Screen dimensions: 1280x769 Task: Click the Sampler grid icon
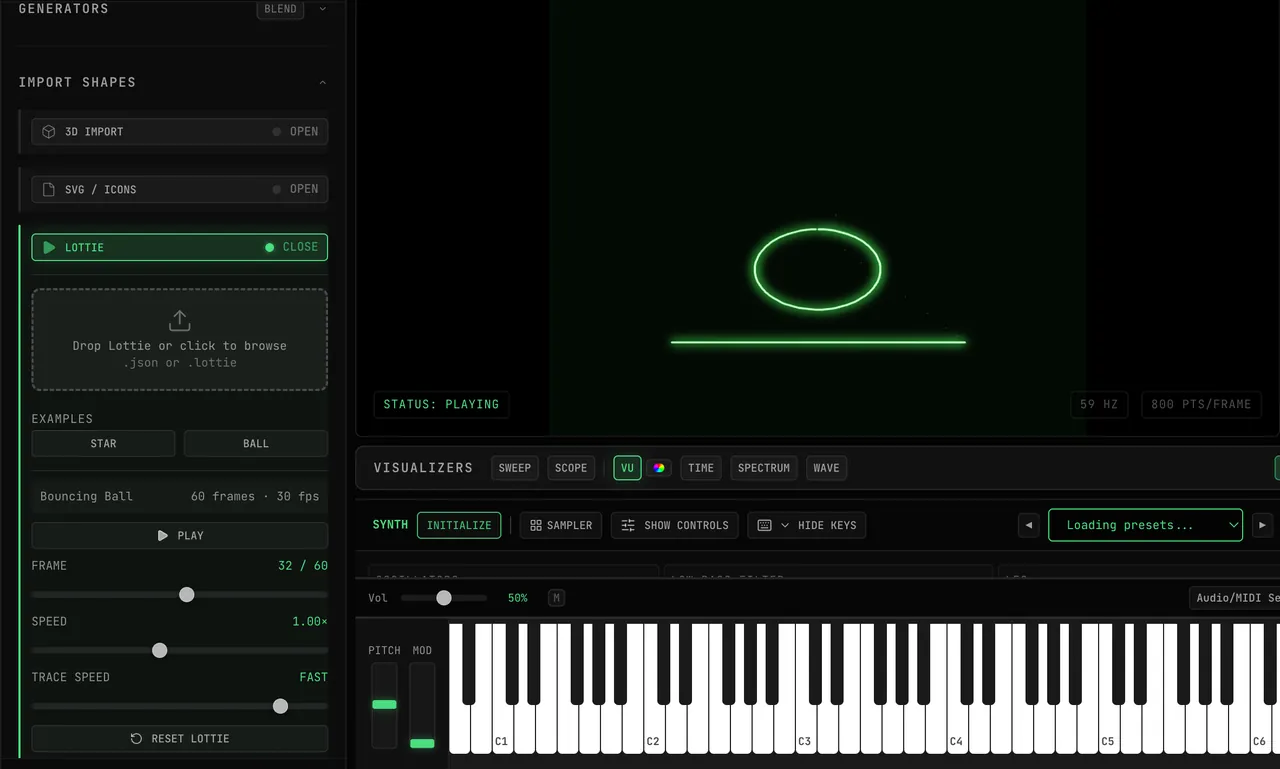click(536, 525)
